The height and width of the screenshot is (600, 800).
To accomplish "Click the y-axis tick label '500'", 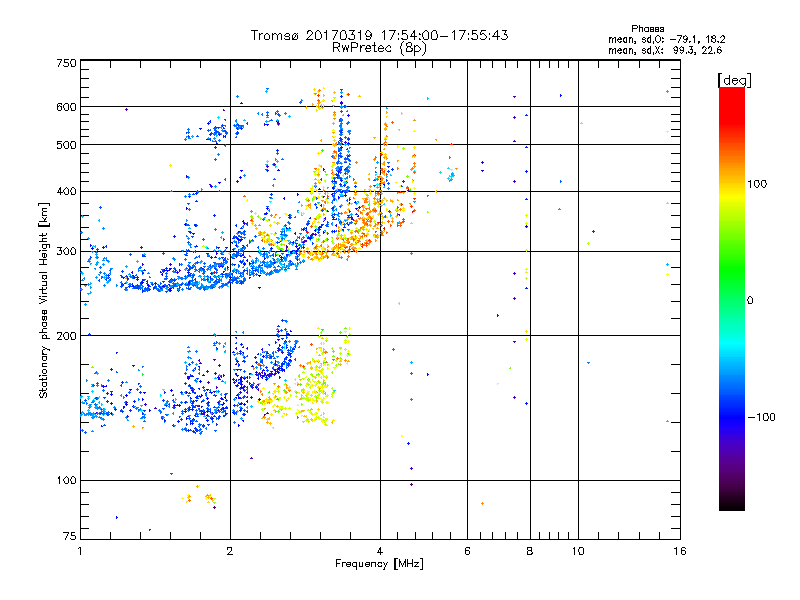I will coord(67,145).
